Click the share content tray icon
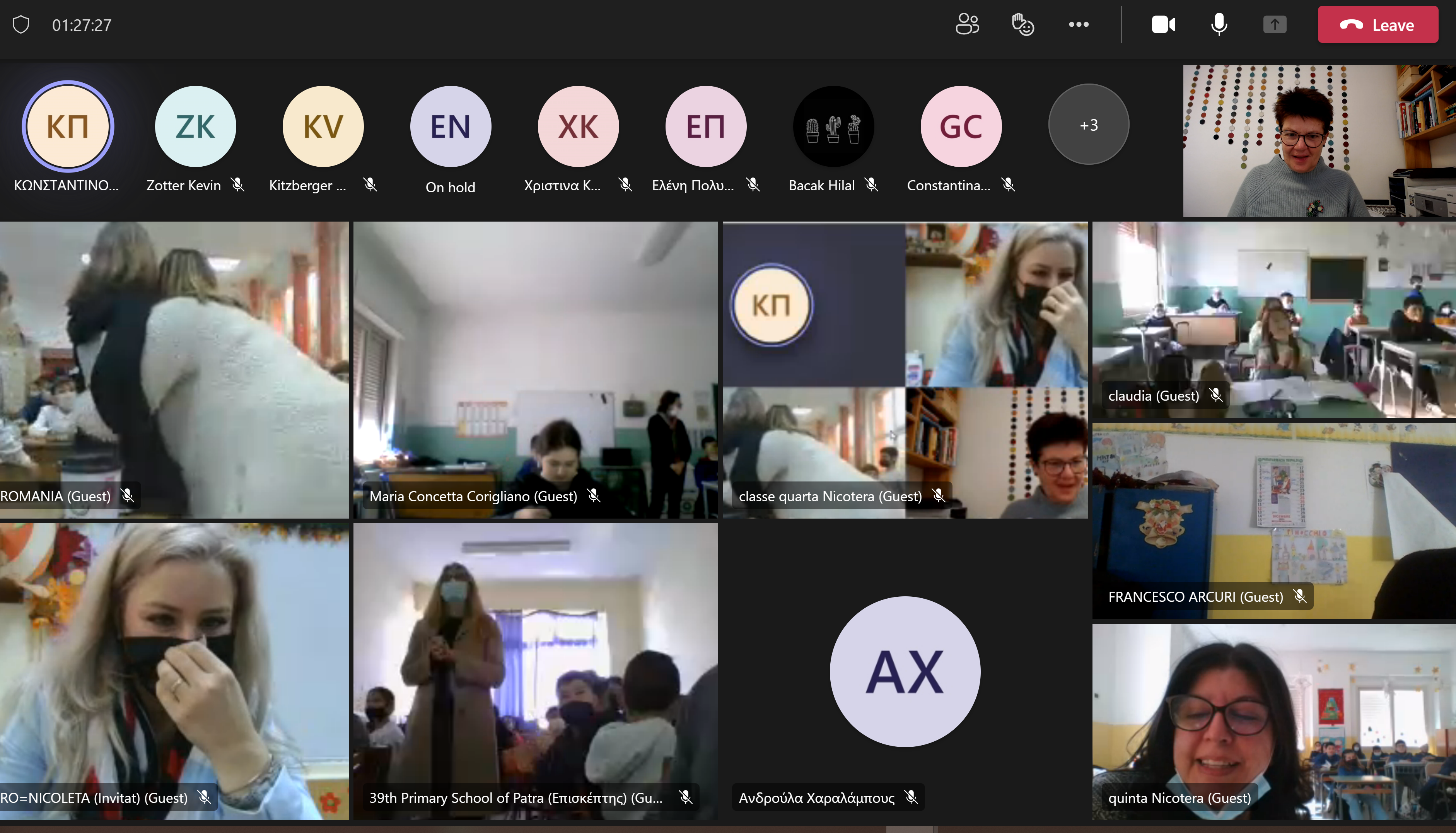The width and height of the screenshot is (1456, 833). coord(1274,25)
